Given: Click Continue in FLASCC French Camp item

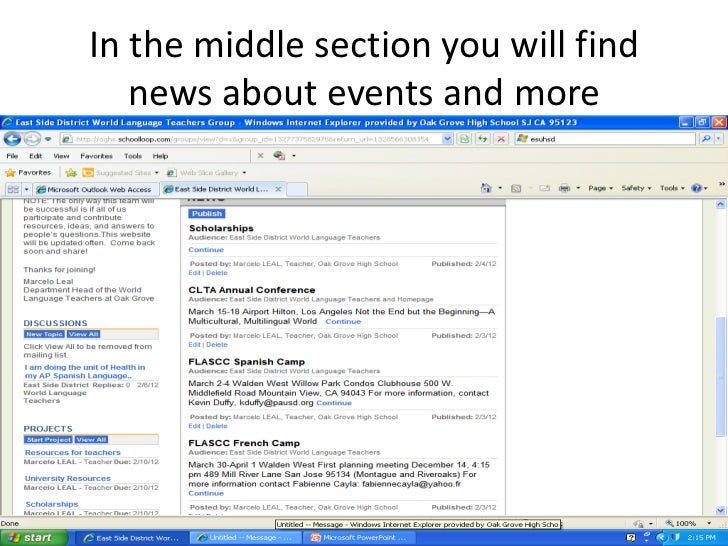Looking at the screenshot, I should [x=206, y=494].
